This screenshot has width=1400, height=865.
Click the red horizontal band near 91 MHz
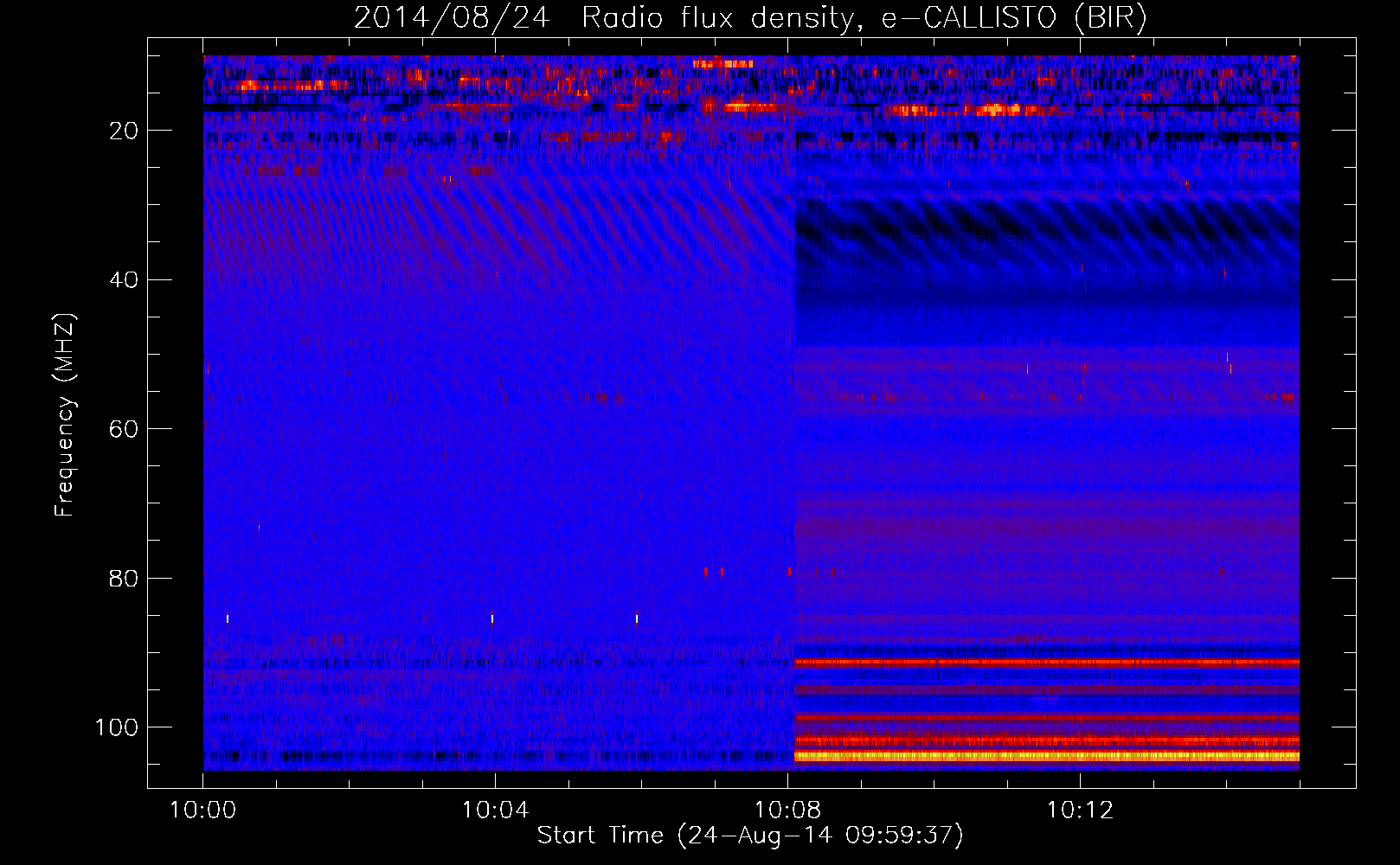point(1047,662)
